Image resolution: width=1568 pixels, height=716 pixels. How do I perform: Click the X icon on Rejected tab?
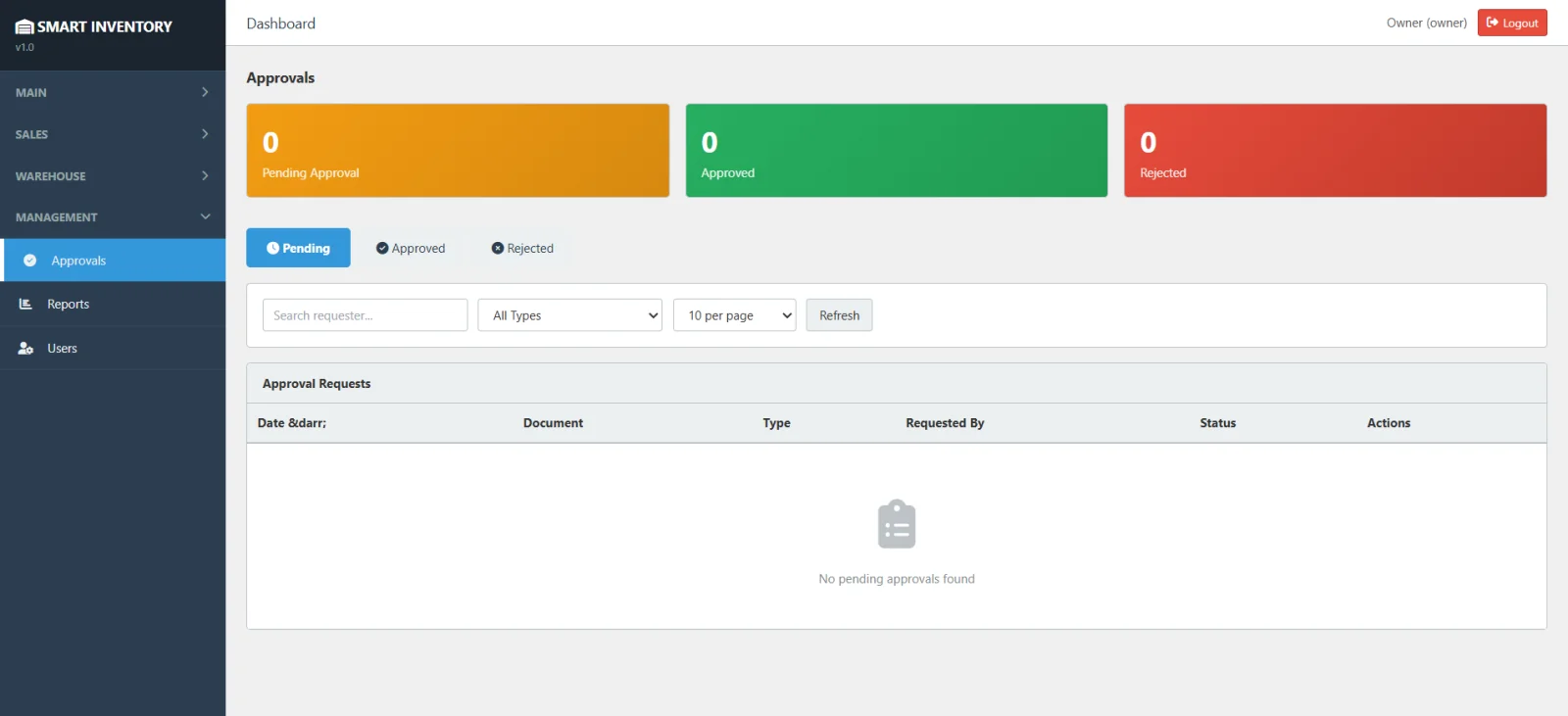pos(498,249)
